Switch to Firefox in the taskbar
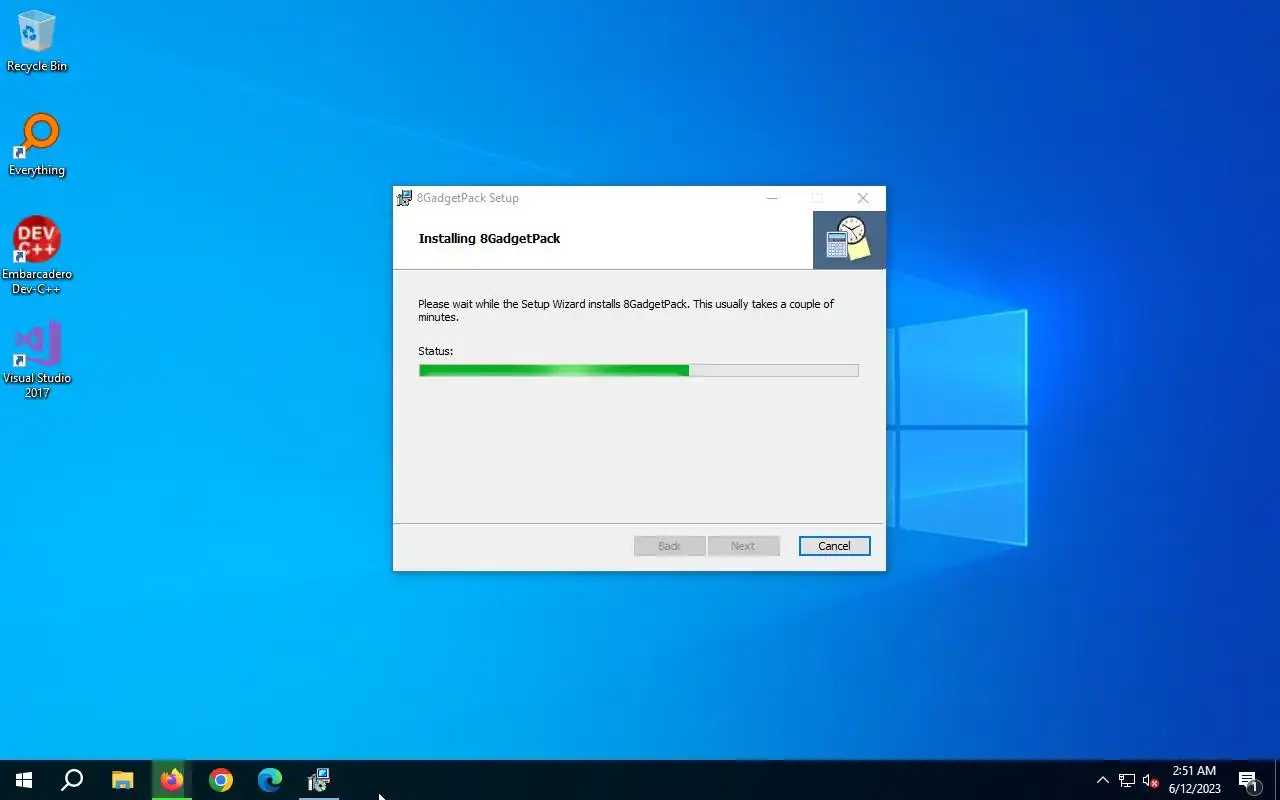Screen dimensions: 1280x800 tap(172, 780)
